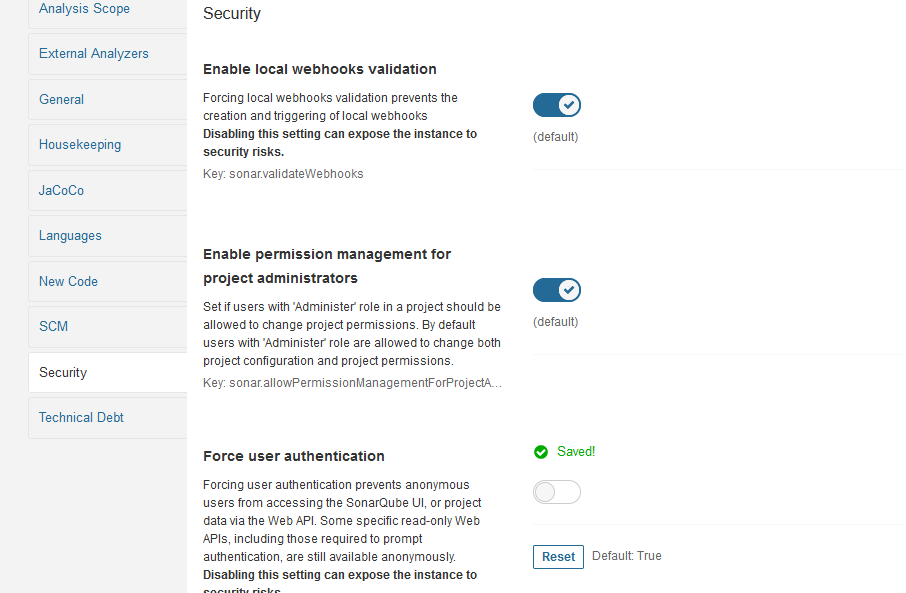Click the Security page heading

tap(232, 14)
